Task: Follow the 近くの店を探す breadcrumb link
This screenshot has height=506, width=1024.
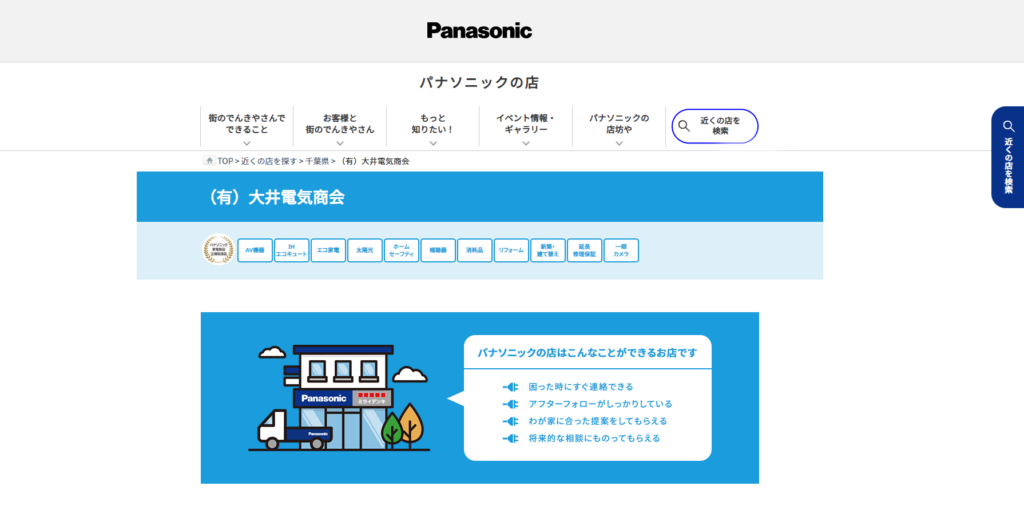Action: [268, 161]
